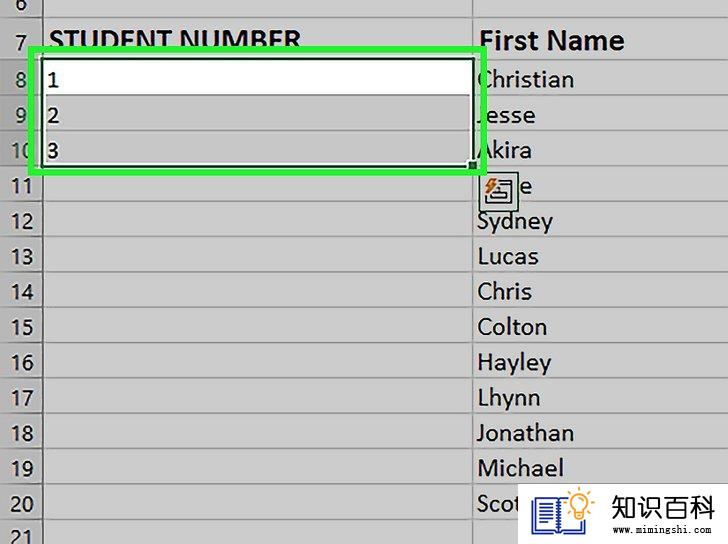Click the cell with name Colton
728x544 pixels.
[x=601, y=325]
